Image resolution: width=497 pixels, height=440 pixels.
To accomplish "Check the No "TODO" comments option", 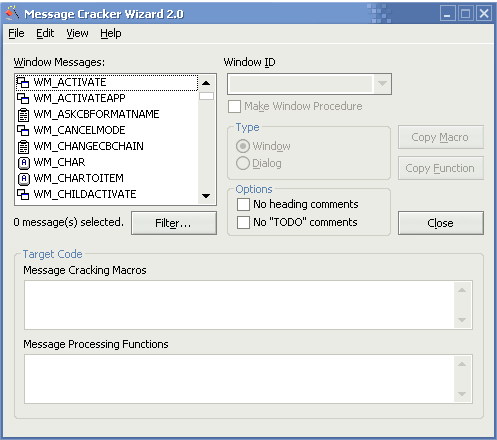I will [243, 222].
